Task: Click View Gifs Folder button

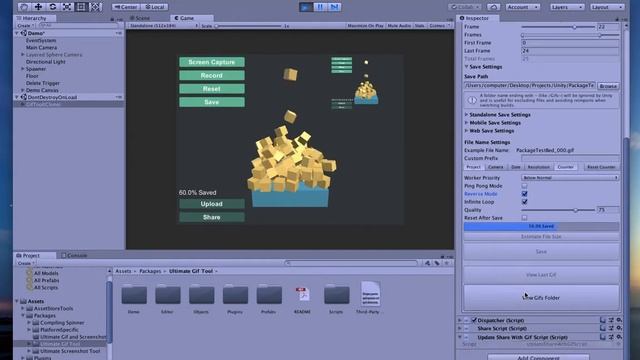Action: point(541,298)
